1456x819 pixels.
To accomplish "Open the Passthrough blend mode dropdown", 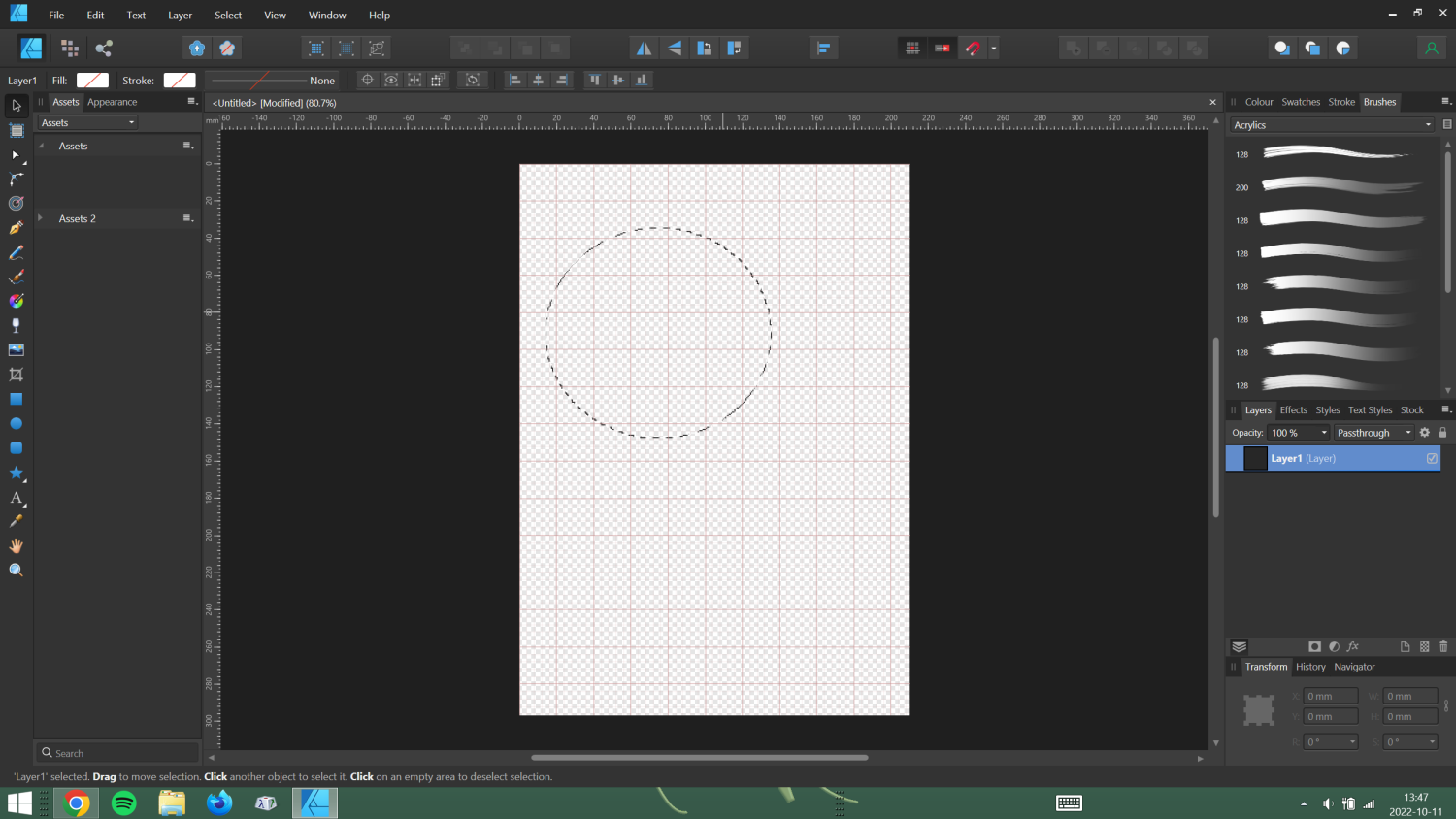I will tap(1373, 433).
